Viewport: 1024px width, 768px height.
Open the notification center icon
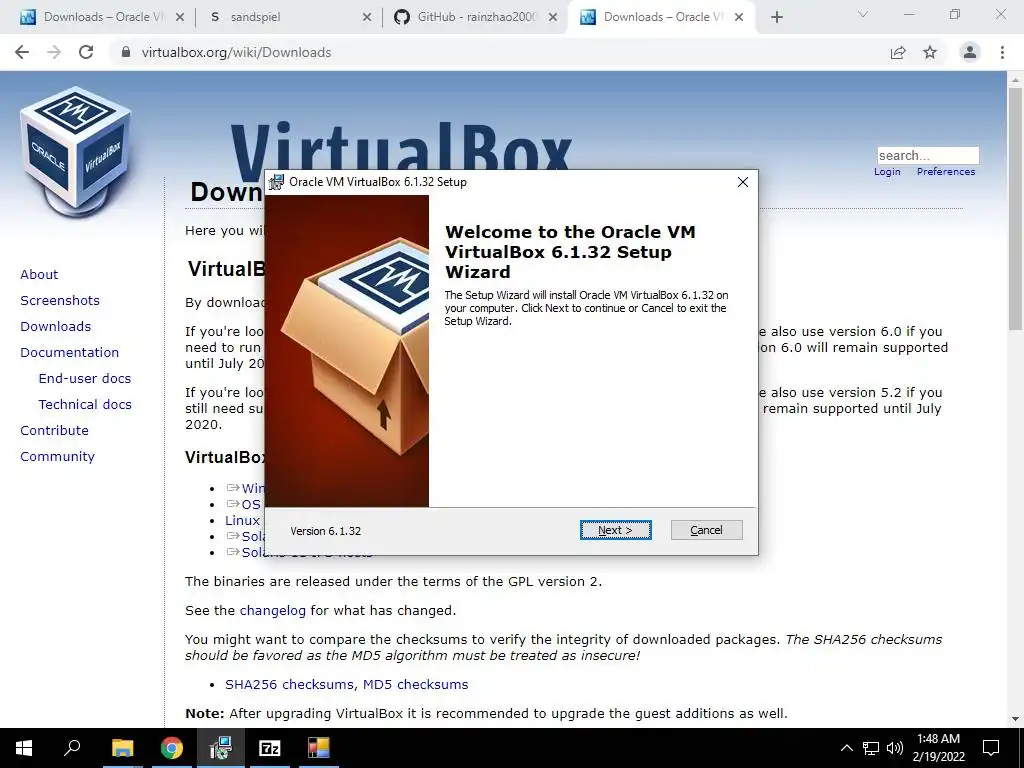pyautogui.click(x=991, y=748)
